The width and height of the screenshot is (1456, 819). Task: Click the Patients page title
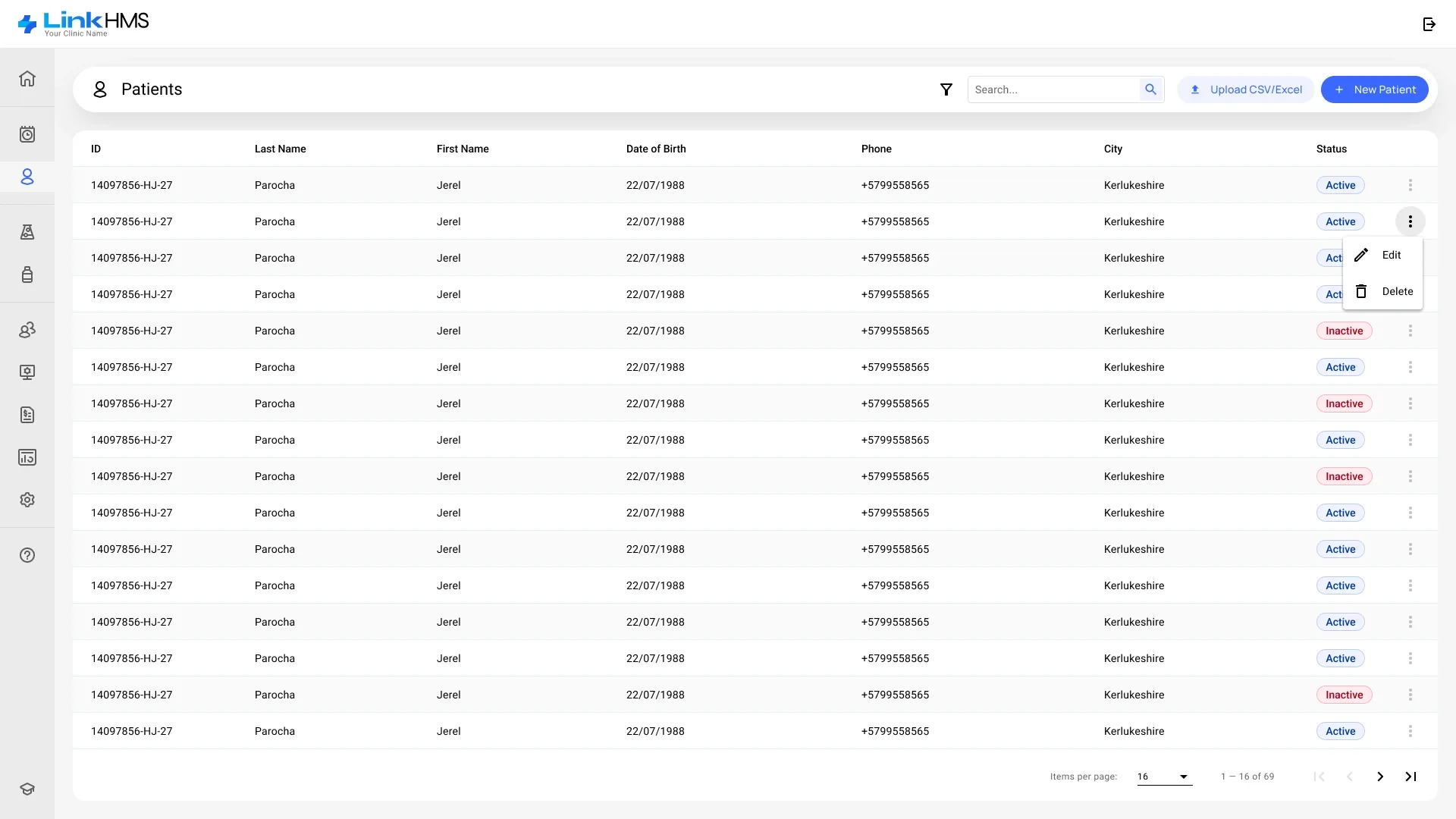(x=152, y=89)
